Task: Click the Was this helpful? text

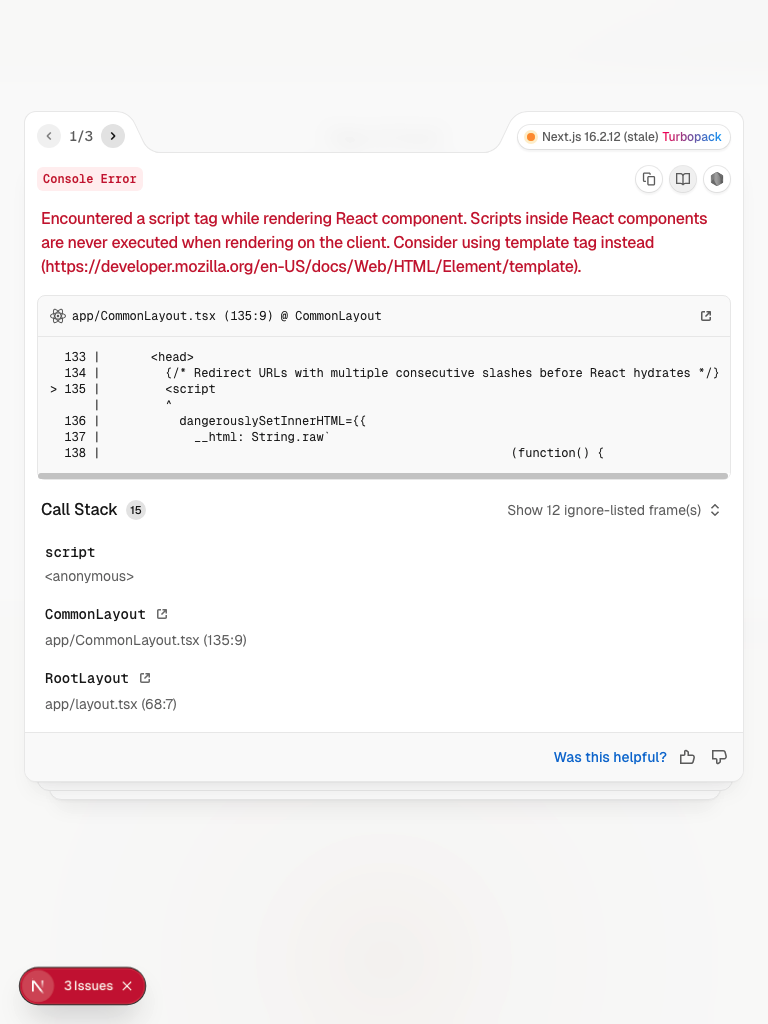Action: (610, 757)
